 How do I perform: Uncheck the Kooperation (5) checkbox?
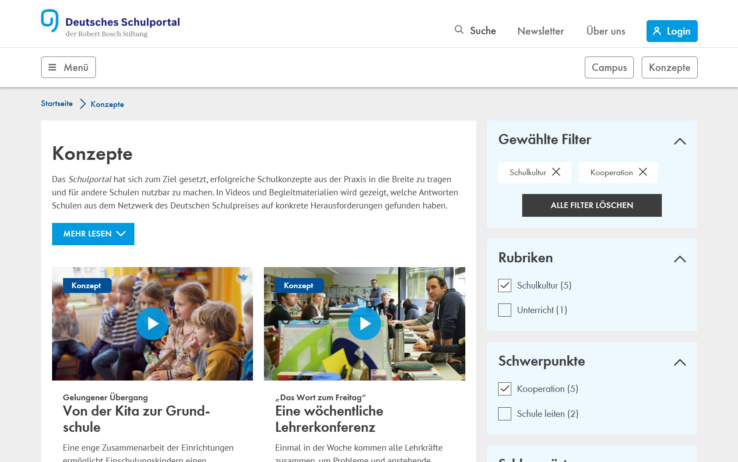(x=505, y=389)
